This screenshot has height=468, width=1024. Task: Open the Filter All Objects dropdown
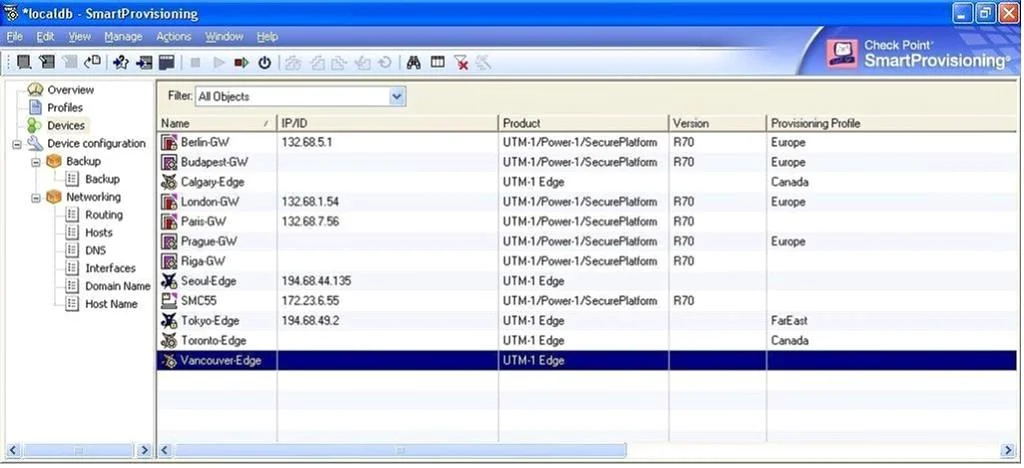(x=396, y=97)
